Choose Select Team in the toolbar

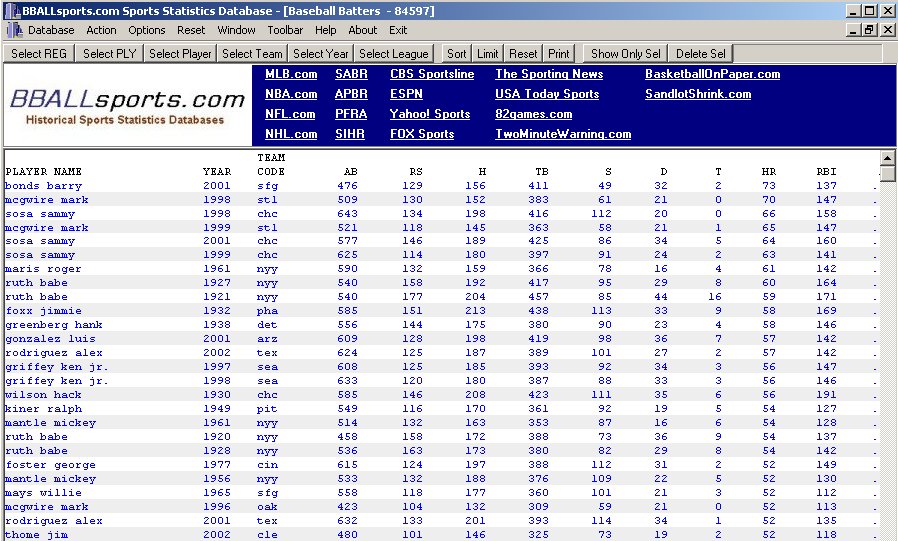click(x=252, y=54)
